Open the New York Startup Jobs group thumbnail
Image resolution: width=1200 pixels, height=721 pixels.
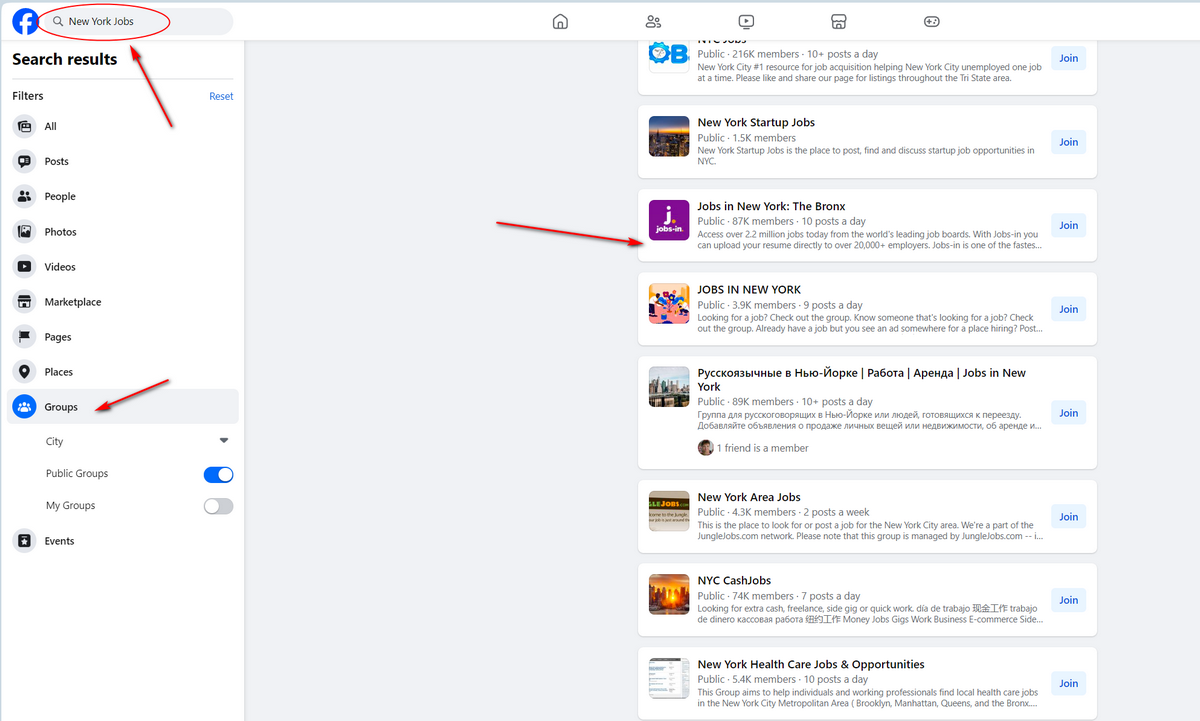[669, 136]
